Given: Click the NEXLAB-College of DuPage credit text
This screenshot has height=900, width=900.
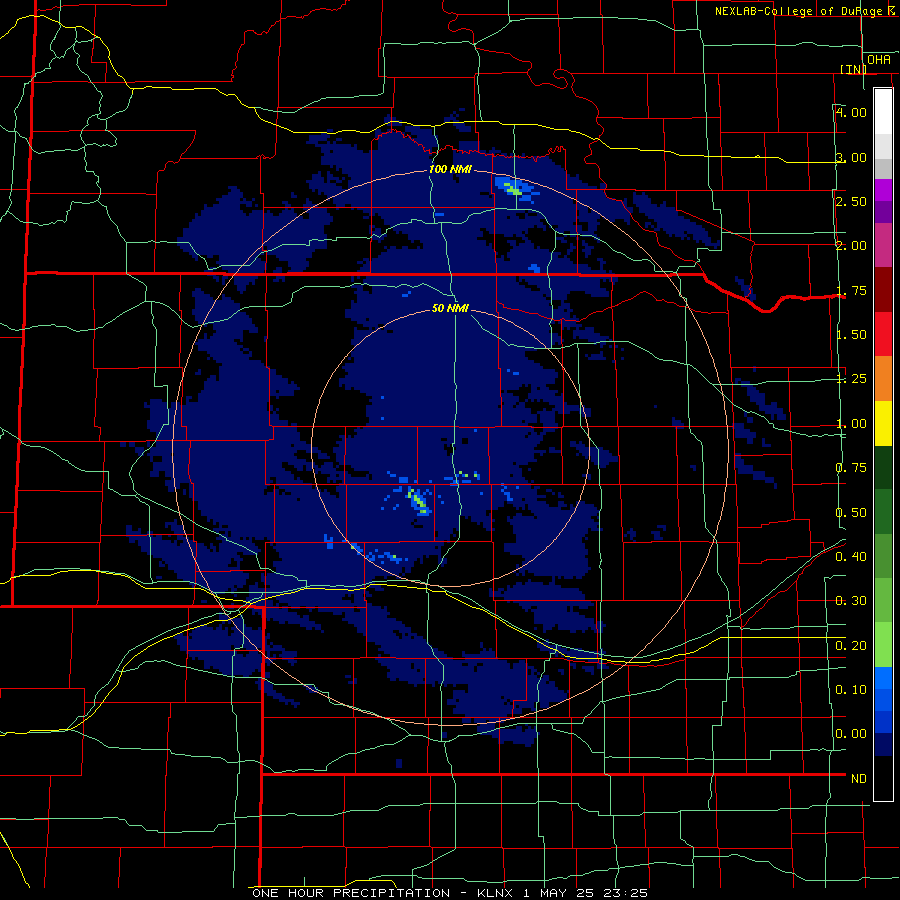Looking at the screenshot, I should tap(805, 11).
